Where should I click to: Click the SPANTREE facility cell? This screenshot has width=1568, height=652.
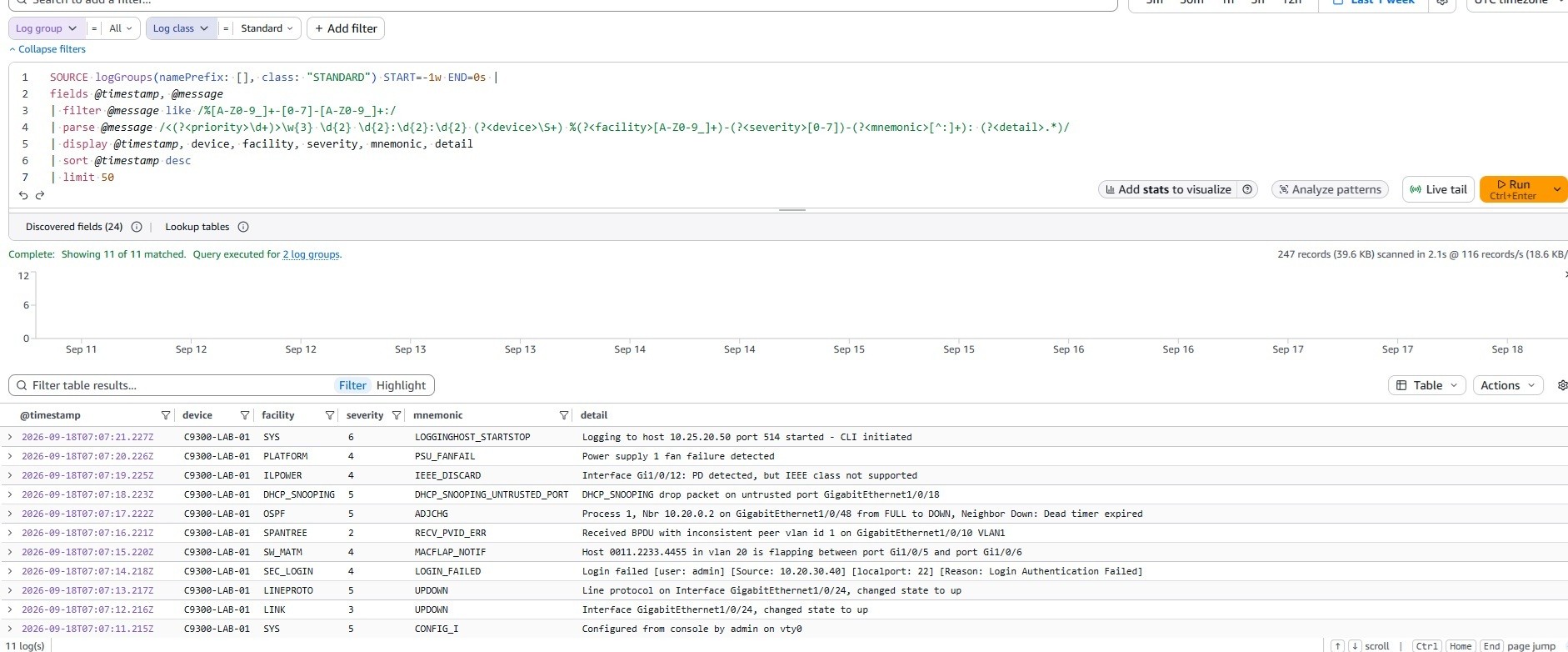tap(285, 533)
